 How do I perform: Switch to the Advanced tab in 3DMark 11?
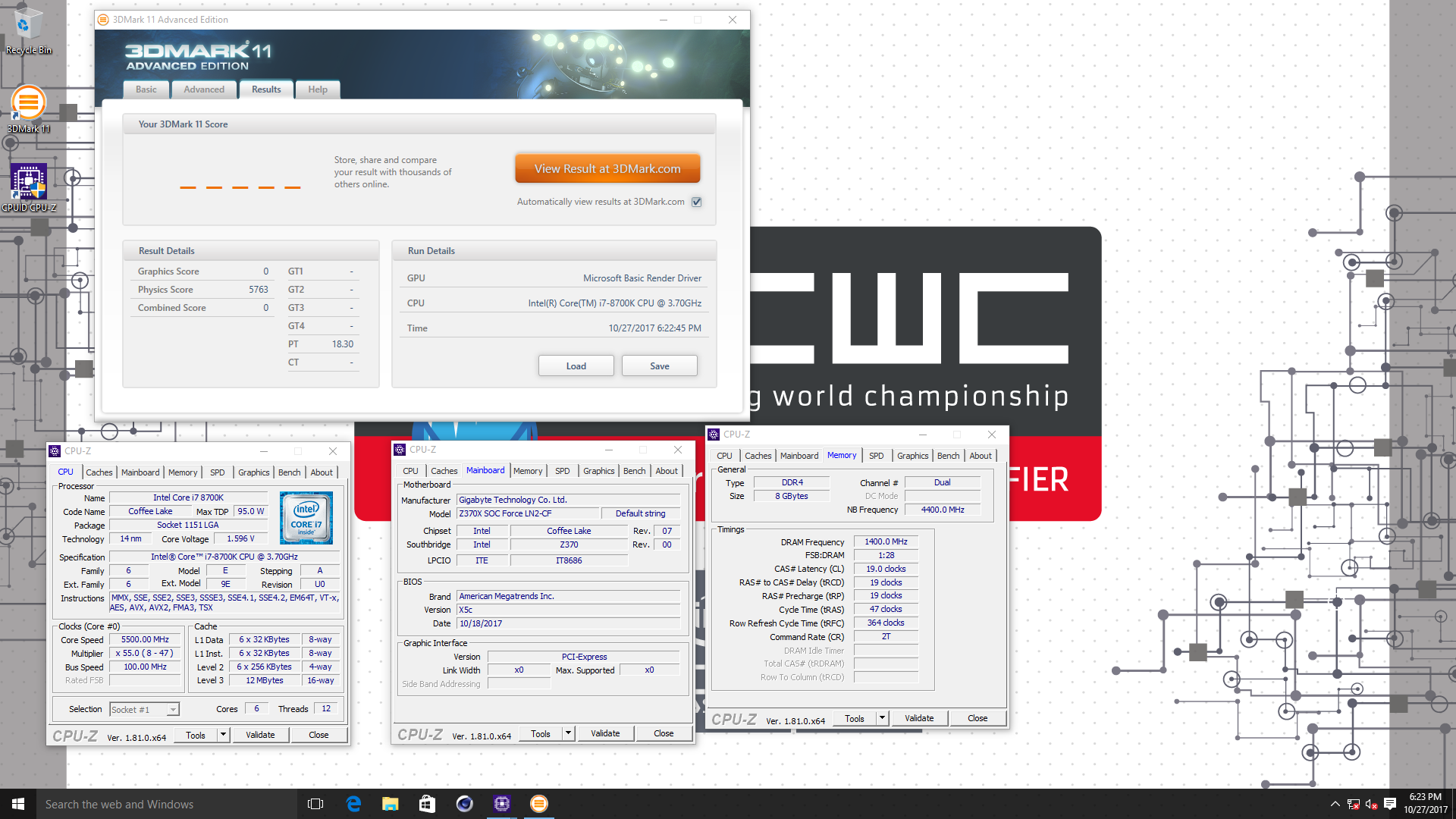[x=204, y=89]
